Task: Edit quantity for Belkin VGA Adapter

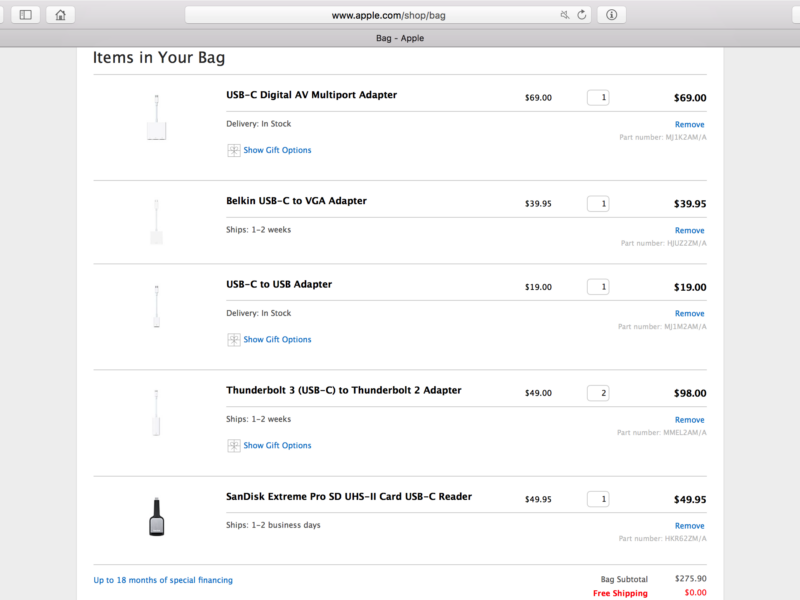Action: point(598,204)
